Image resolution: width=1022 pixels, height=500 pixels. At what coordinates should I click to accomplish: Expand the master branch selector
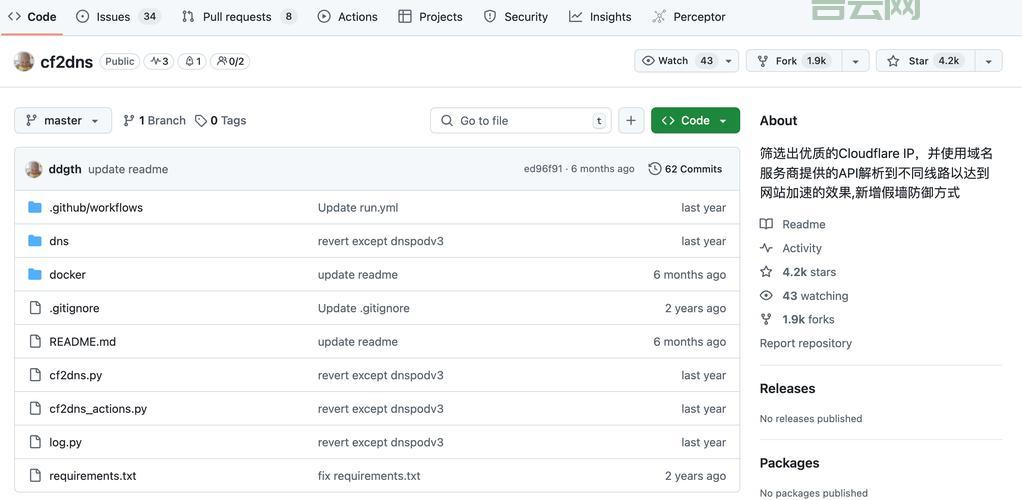(x=63, y=120)
